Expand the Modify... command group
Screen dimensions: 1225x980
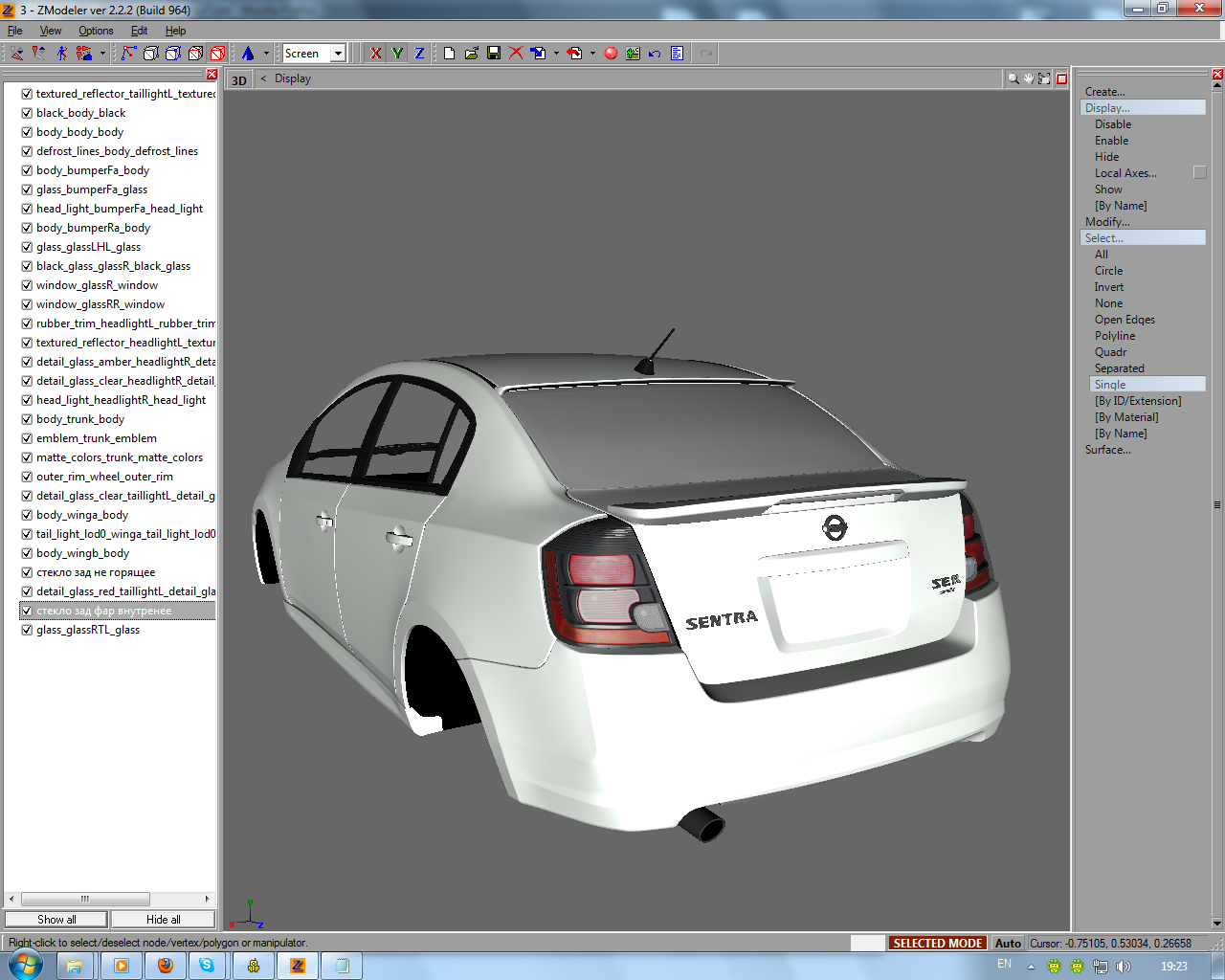(1107, 222)
